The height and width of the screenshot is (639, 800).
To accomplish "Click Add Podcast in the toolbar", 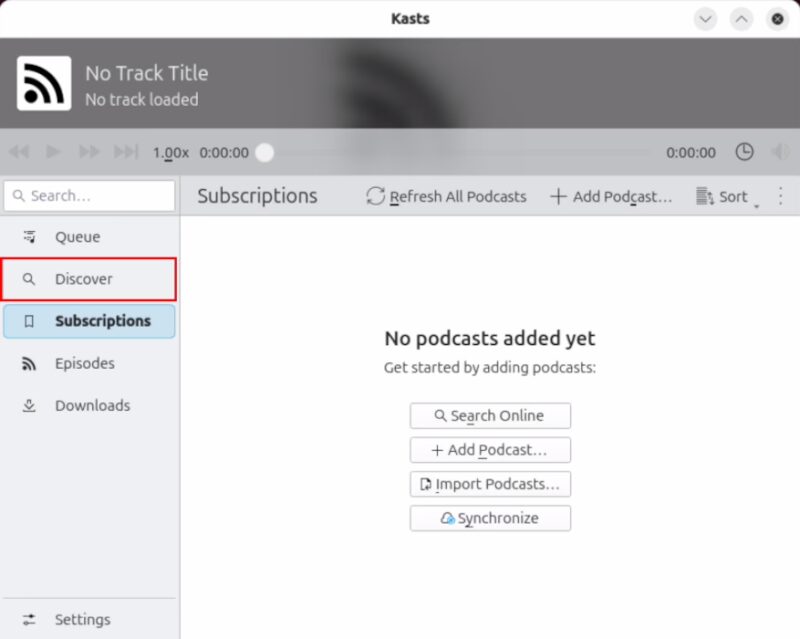I will pos(610,196).
